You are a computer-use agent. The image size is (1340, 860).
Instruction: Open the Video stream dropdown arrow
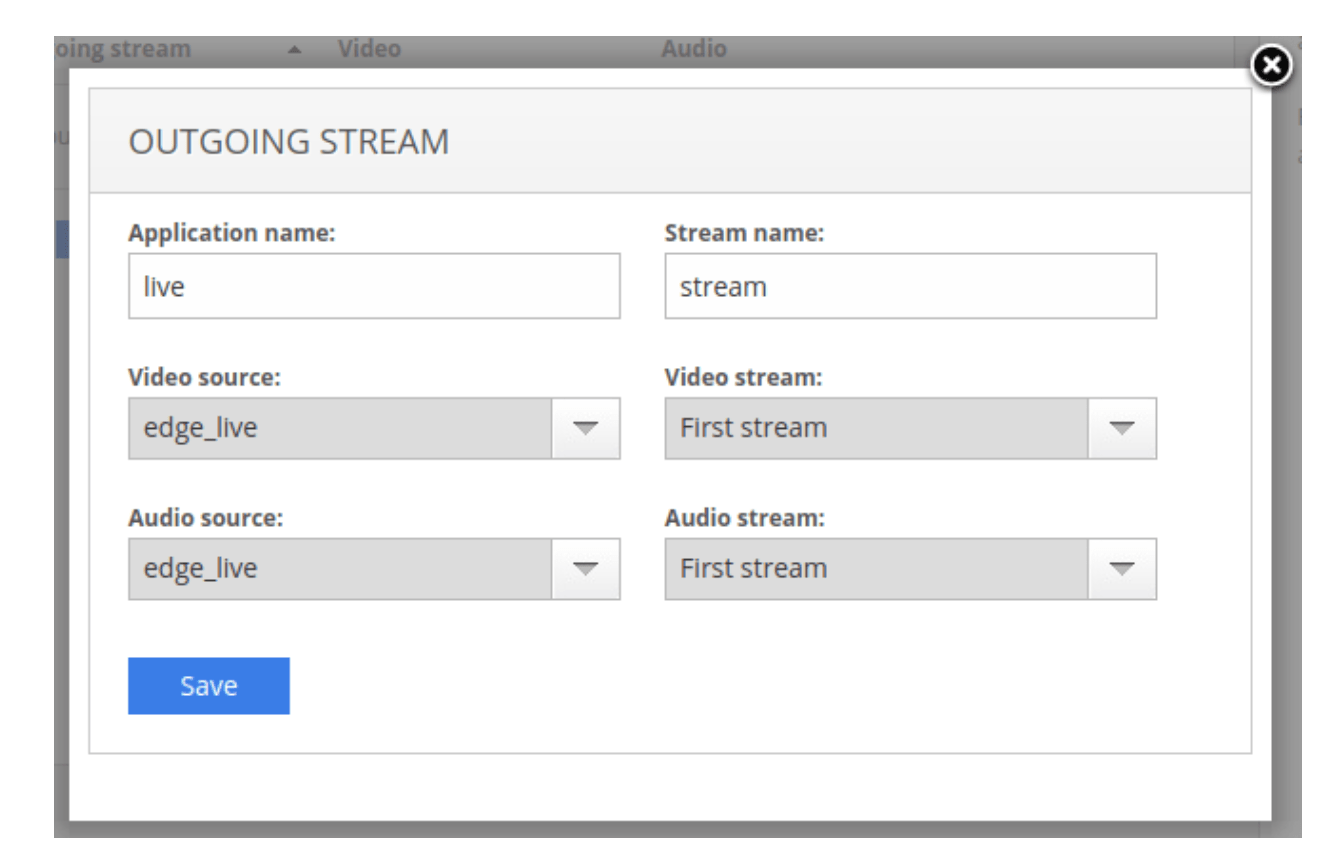click(x=1121, y=429)
